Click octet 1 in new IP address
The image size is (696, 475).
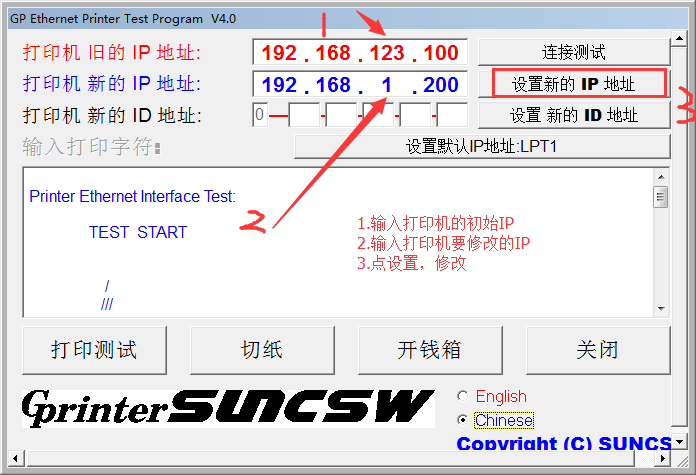[387, 85]
